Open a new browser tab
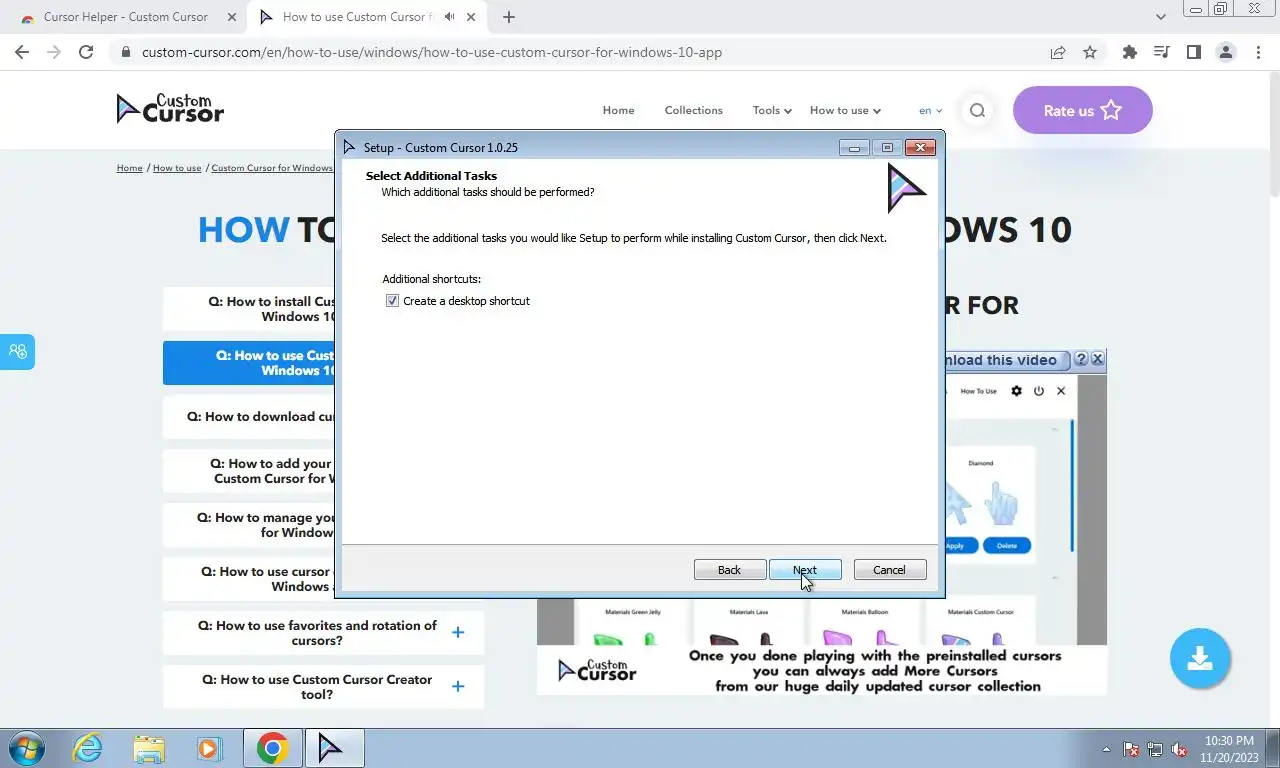This screenshot has height=768, width=1280. point(509,17)
